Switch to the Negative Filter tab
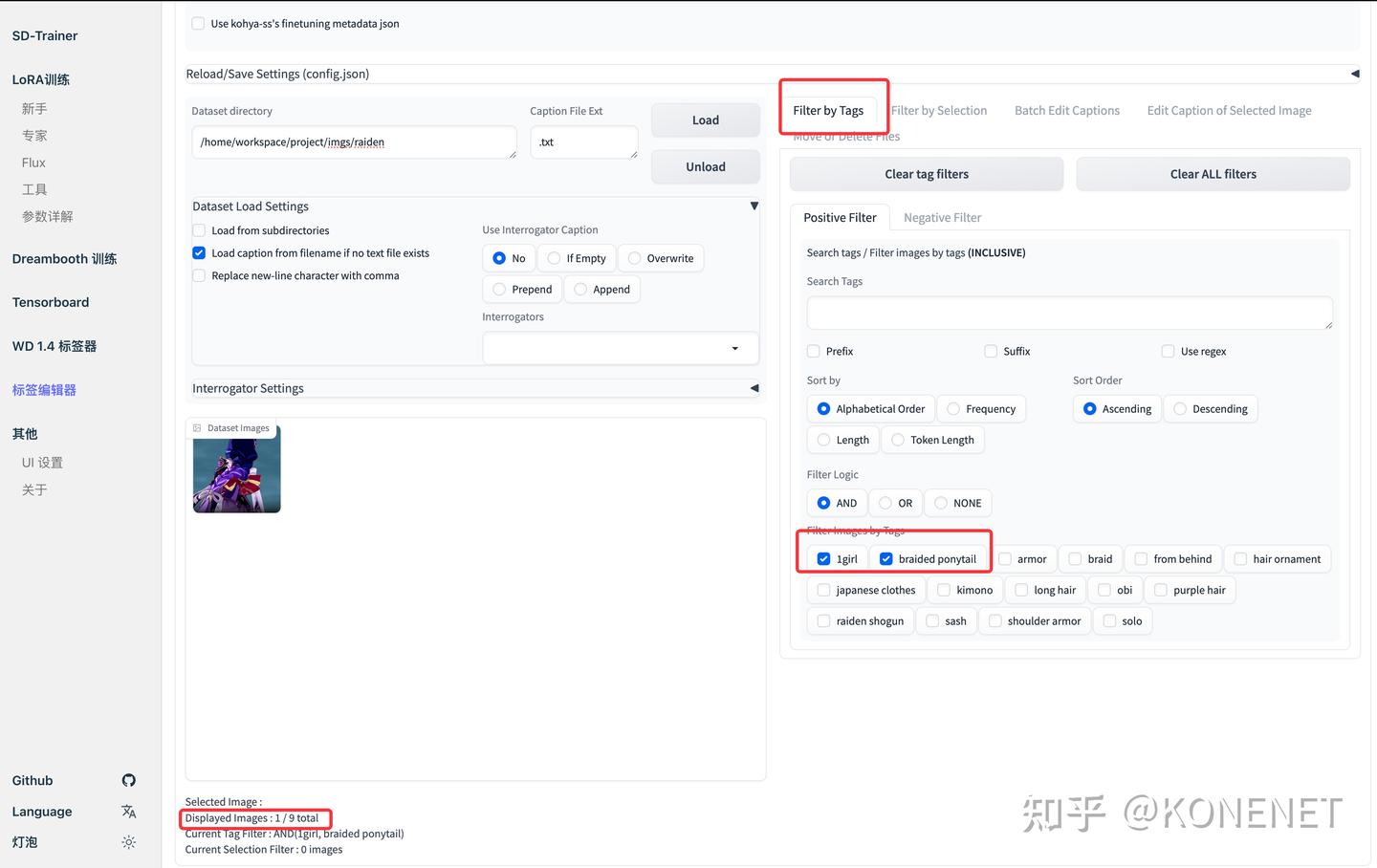The width and height of the screenshot is (1377, 868). [x=942, y=217]
